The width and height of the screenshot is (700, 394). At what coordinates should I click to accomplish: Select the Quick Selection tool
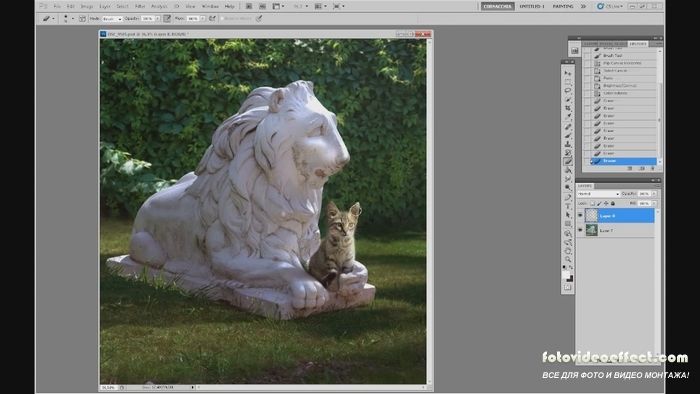coord(568,99)
